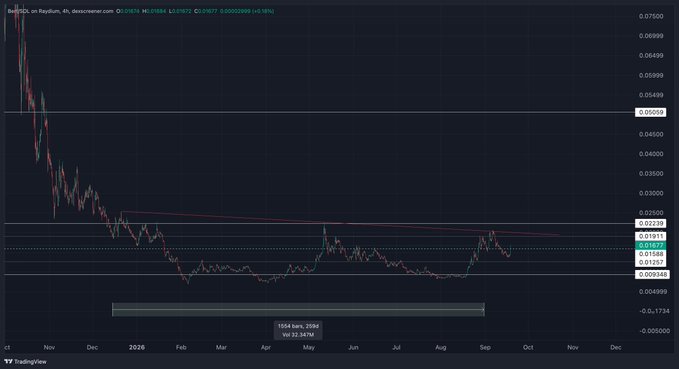Click the 0.06999 price axis value
The height and width of the screenshot is (369, 679).
651,36
